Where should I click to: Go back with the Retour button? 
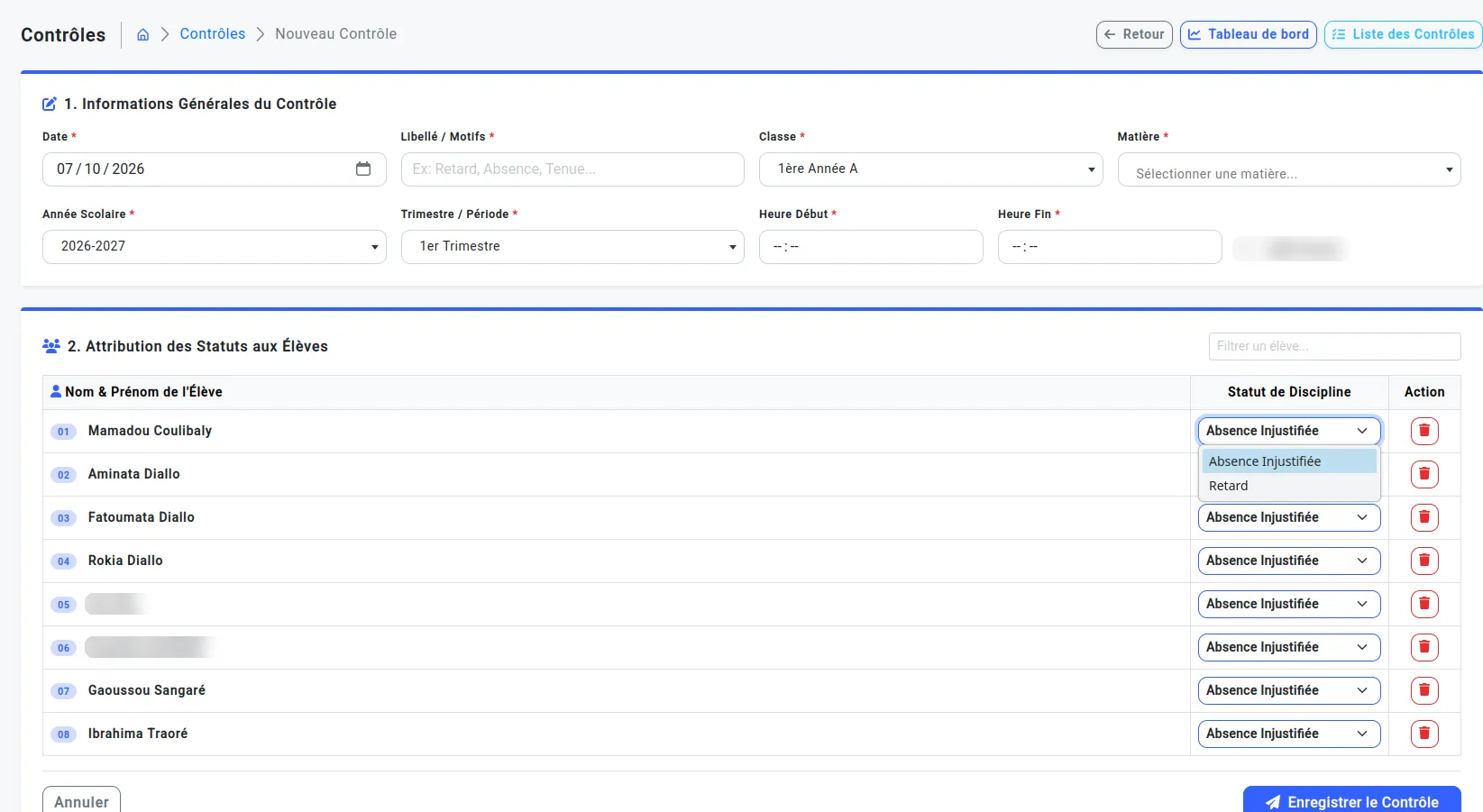coord(1134,34)
